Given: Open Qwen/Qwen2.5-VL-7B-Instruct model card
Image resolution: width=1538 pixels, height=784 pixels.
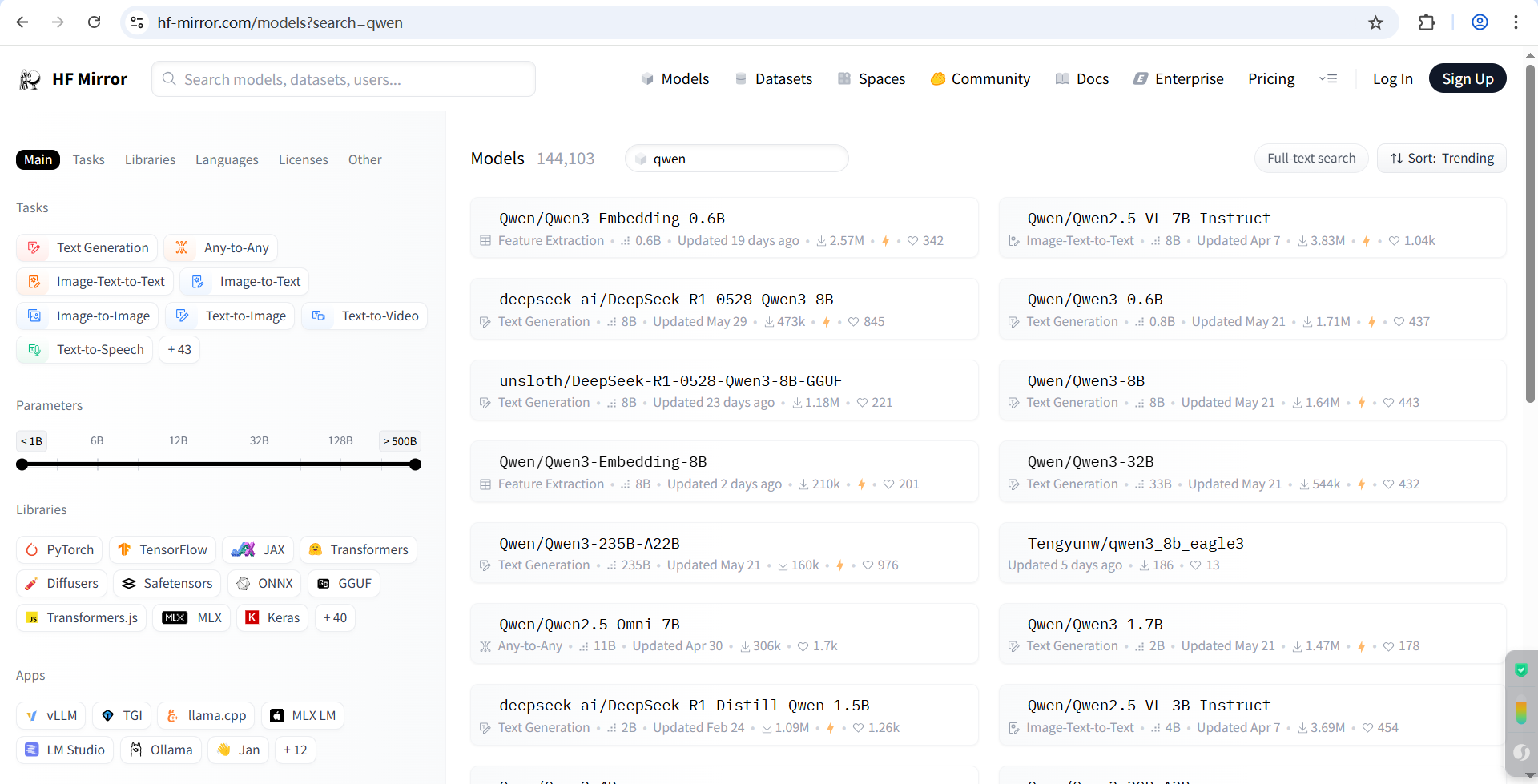Looking at the screenshot, I should tap(1253, 228).
